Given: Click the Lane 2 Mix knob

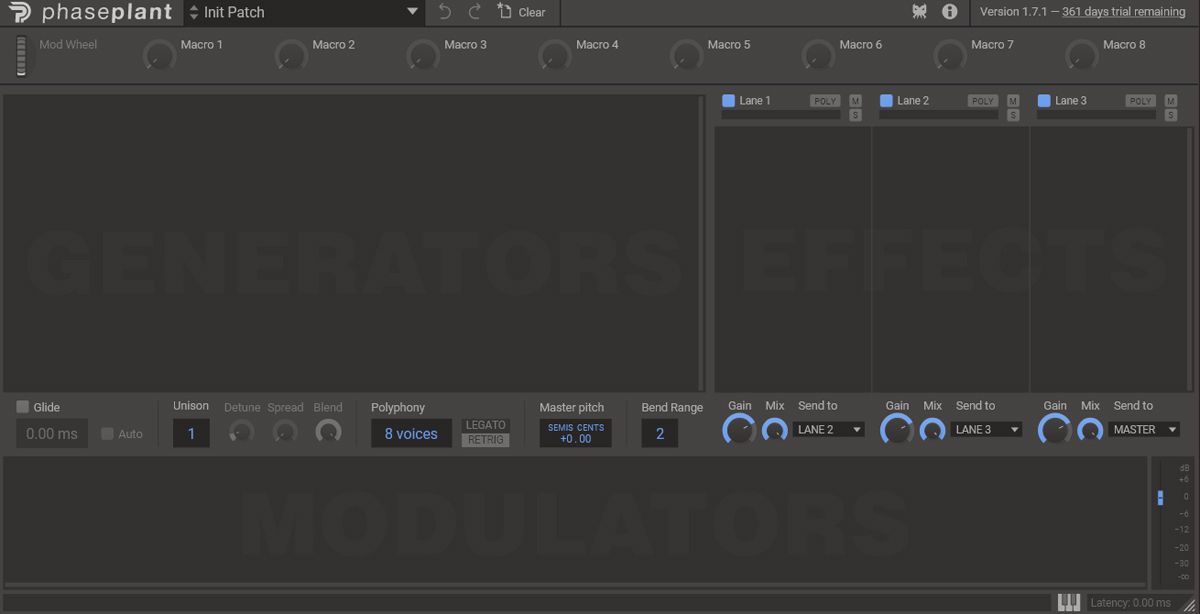Looking at the screenshot, I should tap(933, 431).
